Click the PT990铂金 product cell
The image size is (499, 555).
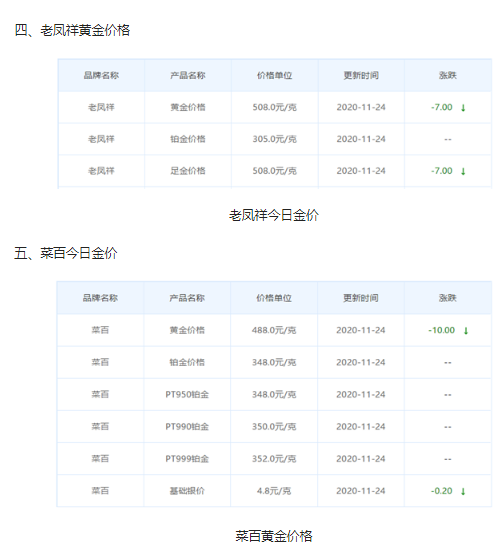(187, 427)
